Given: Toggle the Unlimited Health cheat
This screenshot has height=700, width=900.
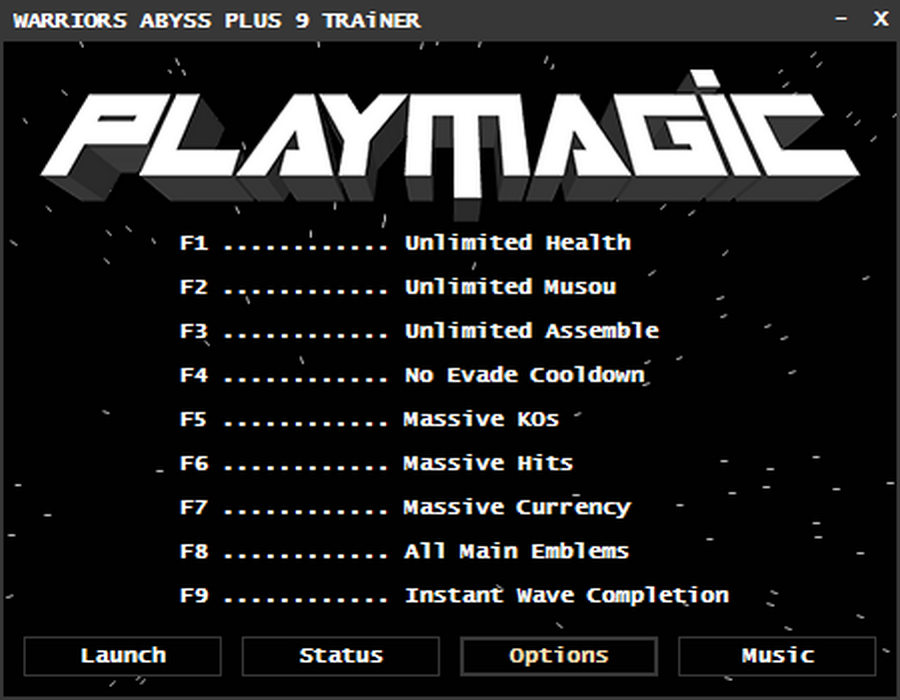Looking at the screenshot, I should point(517,242).
